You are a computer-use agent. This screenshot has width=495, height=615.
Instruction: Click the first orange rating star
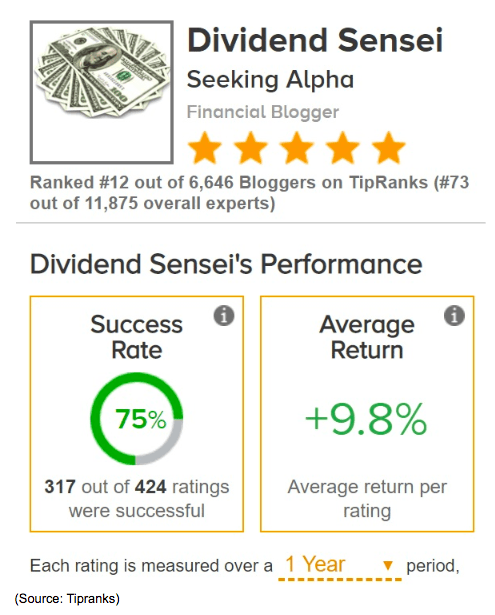205,147
